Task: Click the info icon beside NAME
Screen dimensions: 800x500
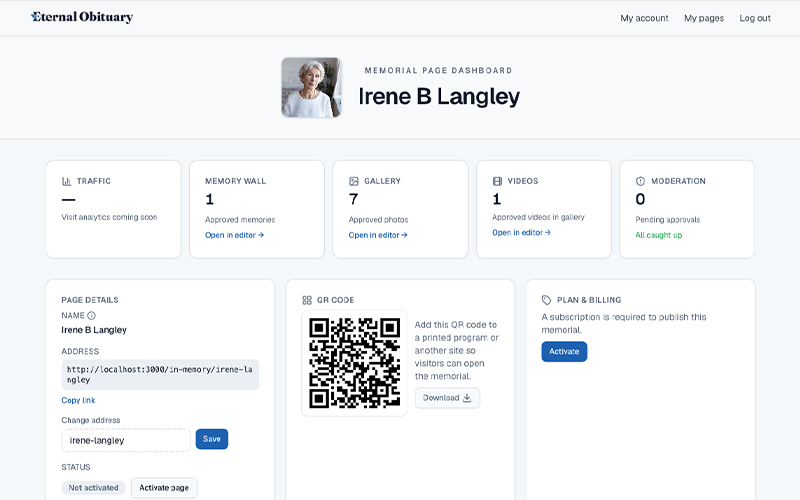Action: (91, 316)
